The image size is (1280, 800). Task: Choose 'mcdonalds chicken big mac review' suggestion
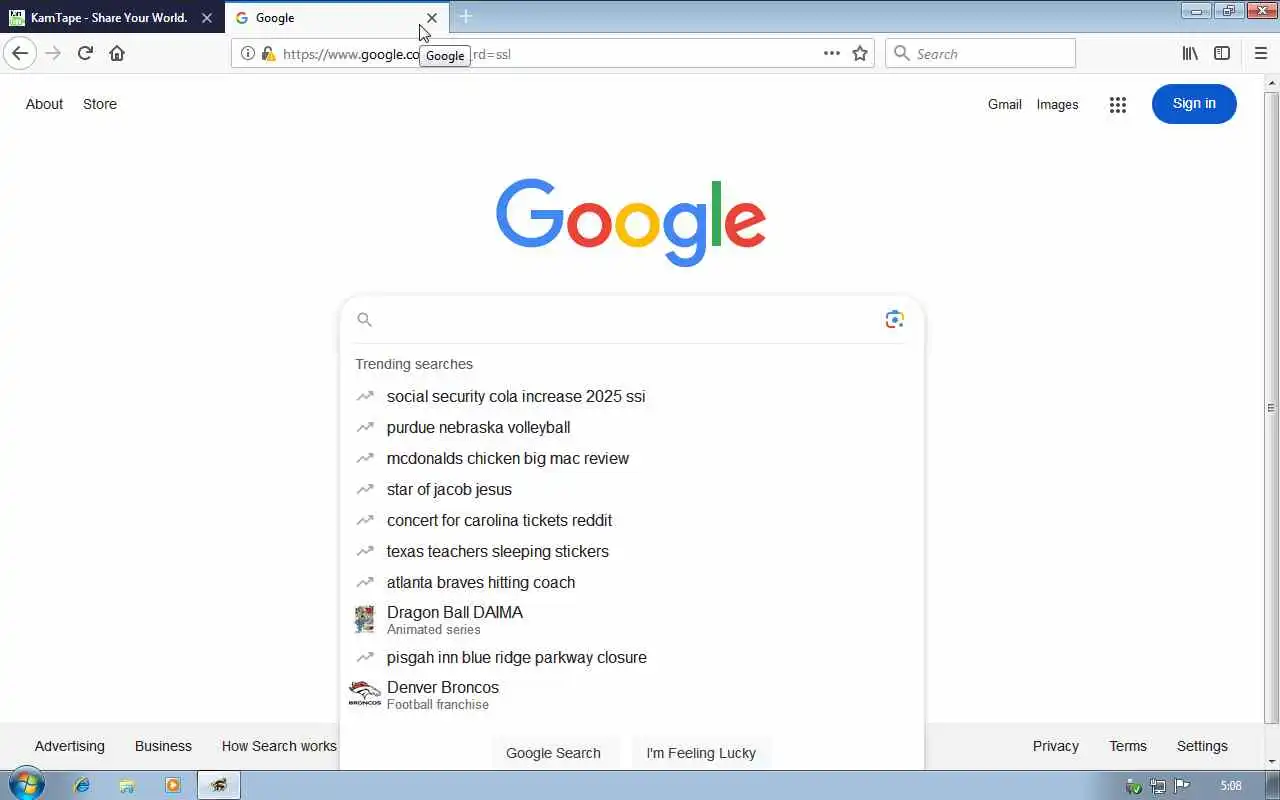pos(632,458)
